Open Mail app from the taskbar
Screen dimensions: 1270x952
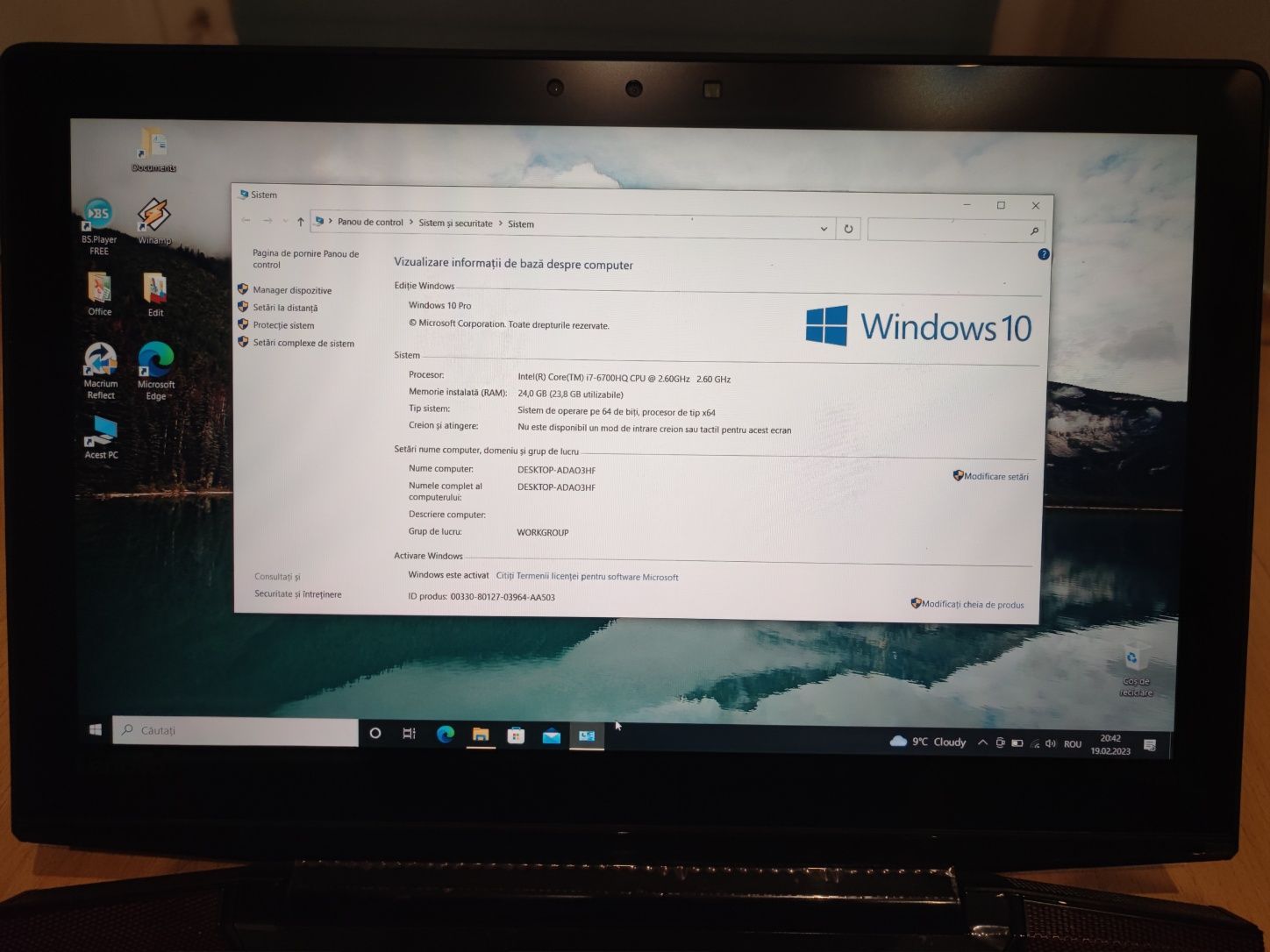click(x=552, y=736)
